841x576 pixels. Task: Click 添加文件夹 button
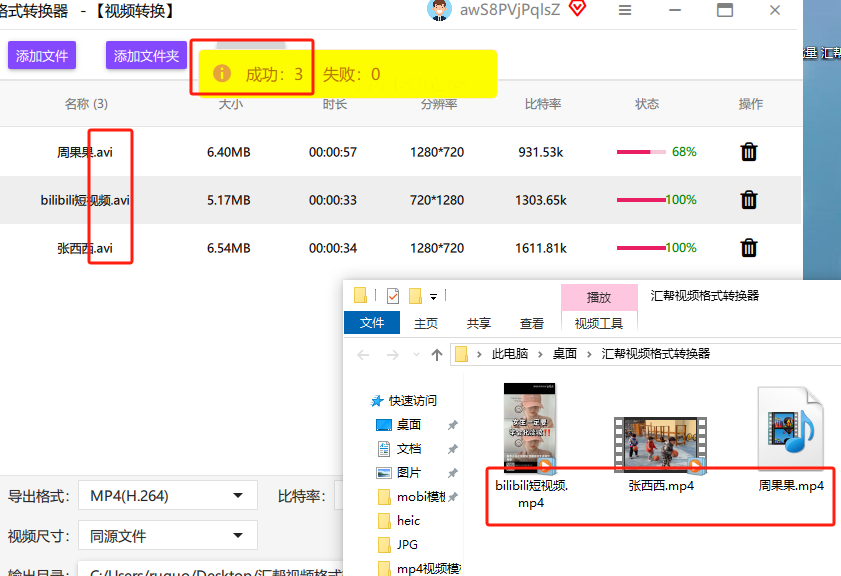click(146, 55)
